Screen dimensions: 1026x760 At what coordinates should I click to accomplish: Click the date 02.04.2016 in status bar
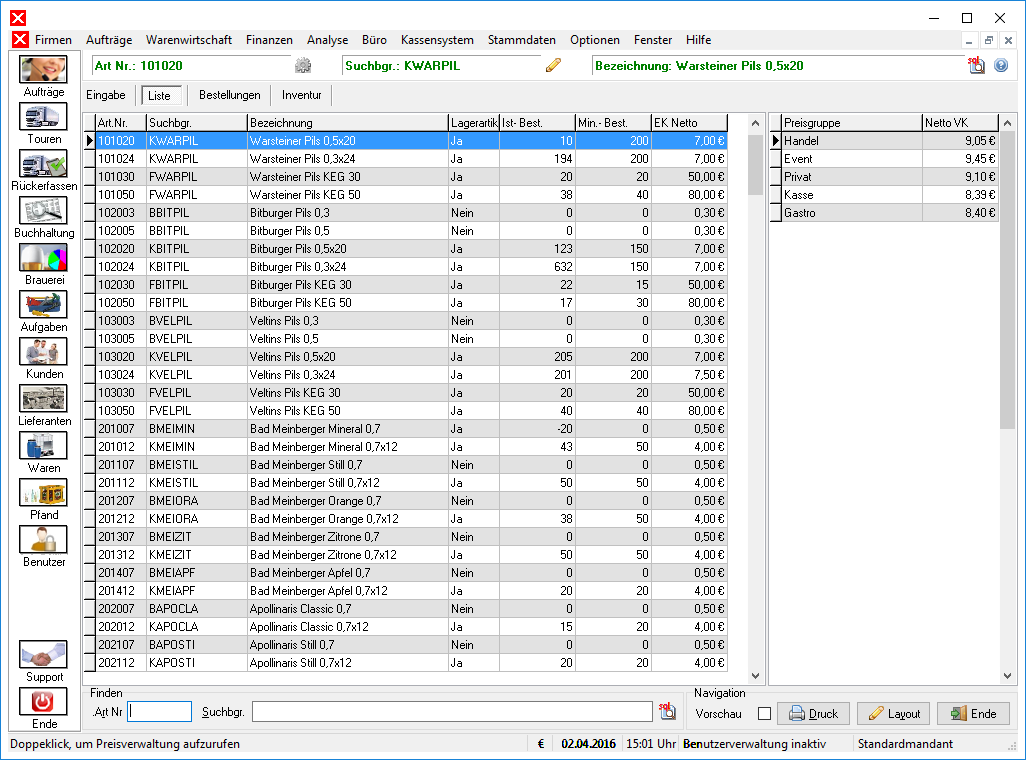click(x=588, y=744)
